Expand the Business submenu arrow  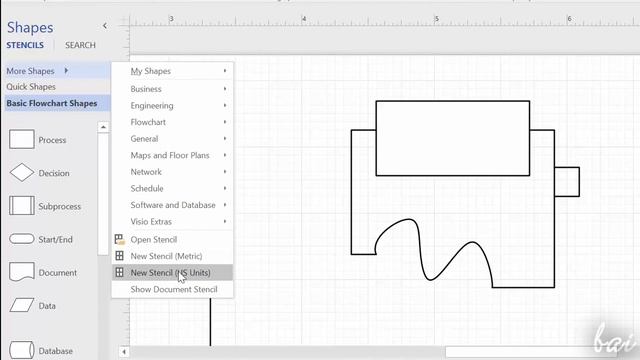coord(225,89)
